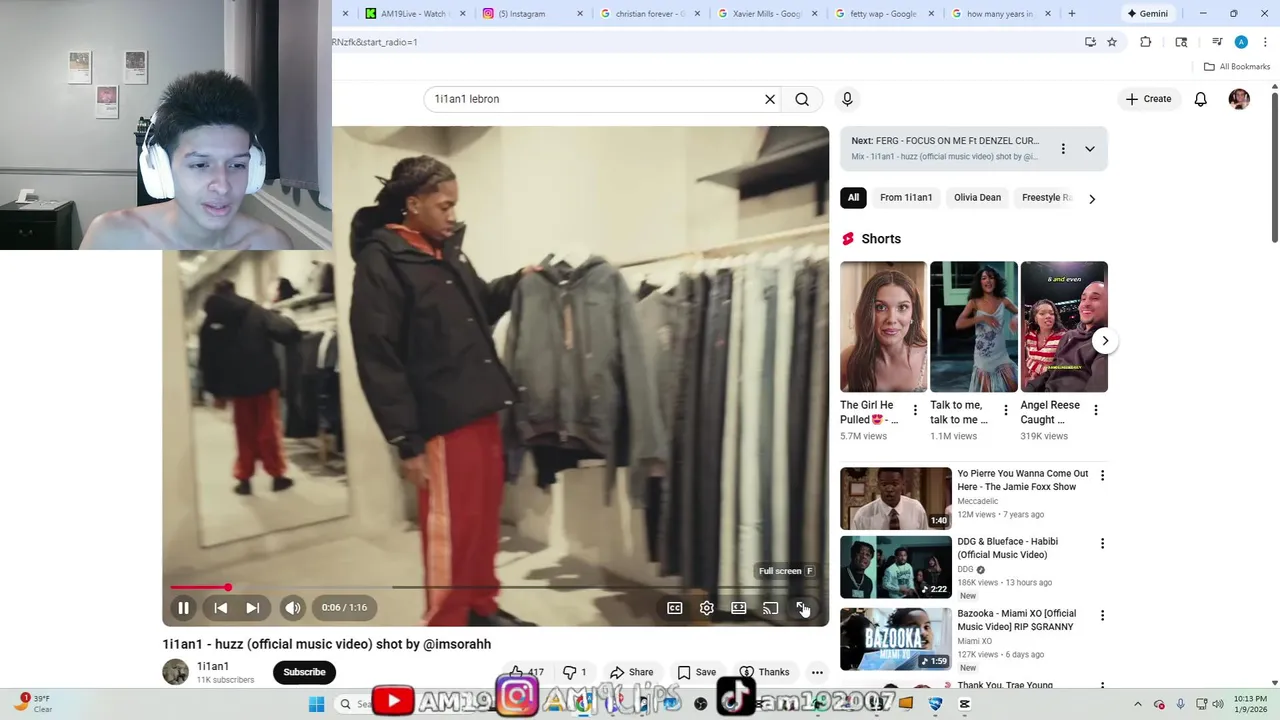The height and width of the screenshot is (720, 1280).
Task: Open the mix playlist three-dot menu
Action: click(x=1063, y=149)
